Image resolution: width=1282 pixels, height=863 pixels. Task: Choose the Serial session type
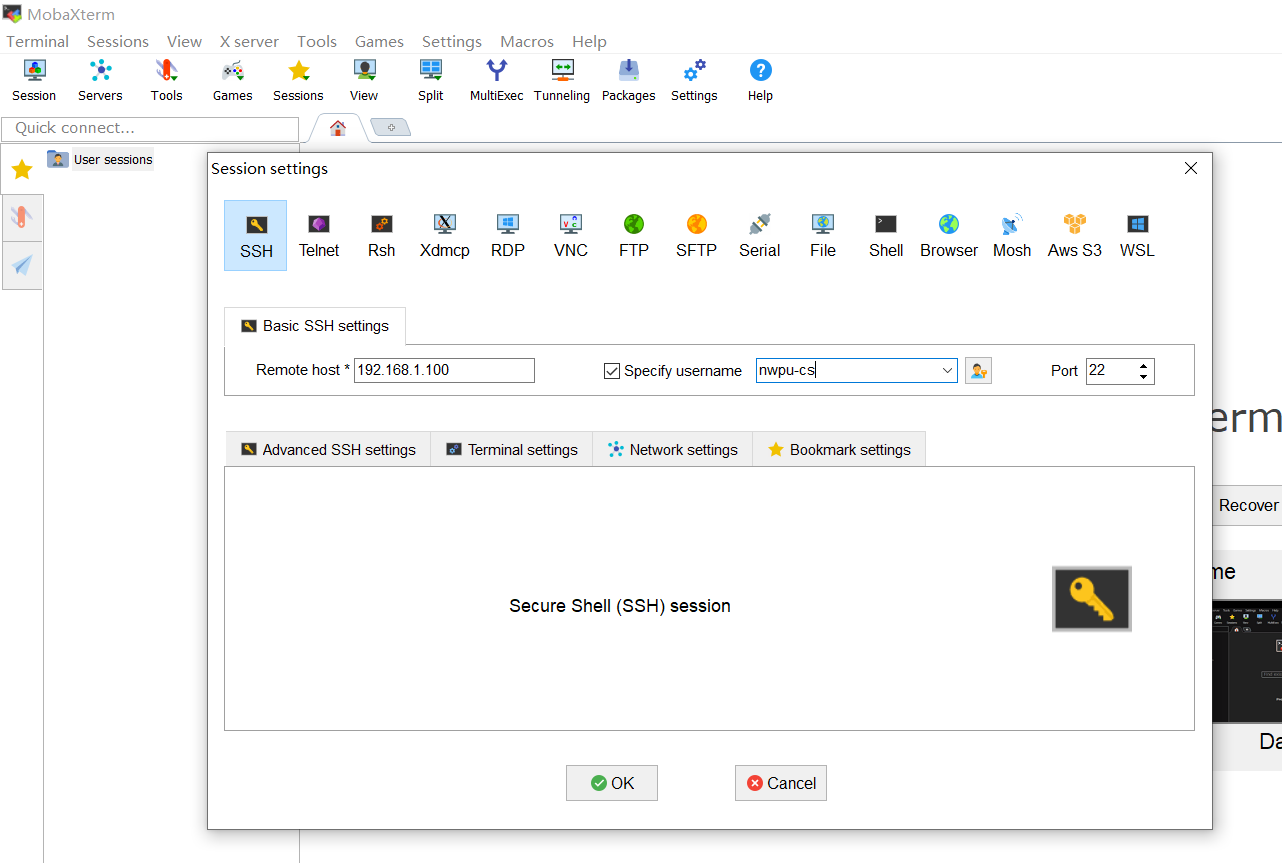tap(760, 236)
